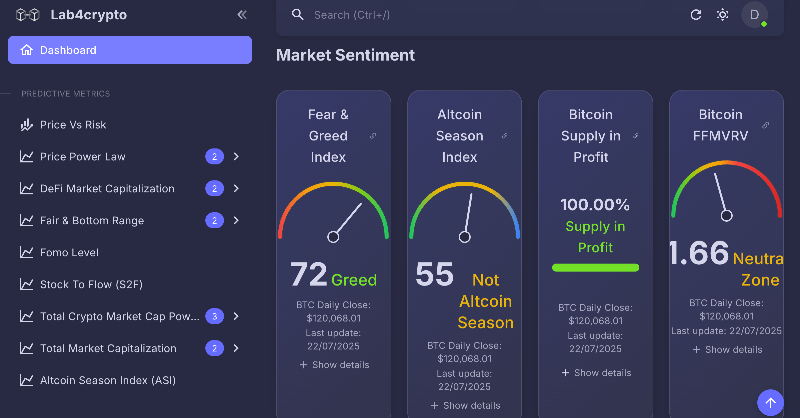800x418 pixels.
Task: Click the badge 2 on Price Power Law
Action: click(214, 157)
